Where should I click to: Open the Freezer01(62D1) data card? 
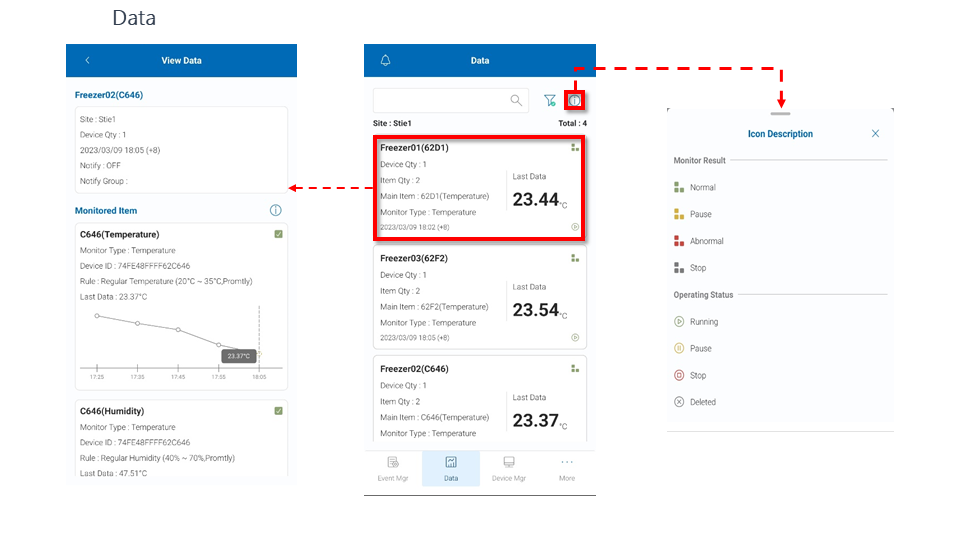(479, 189)
